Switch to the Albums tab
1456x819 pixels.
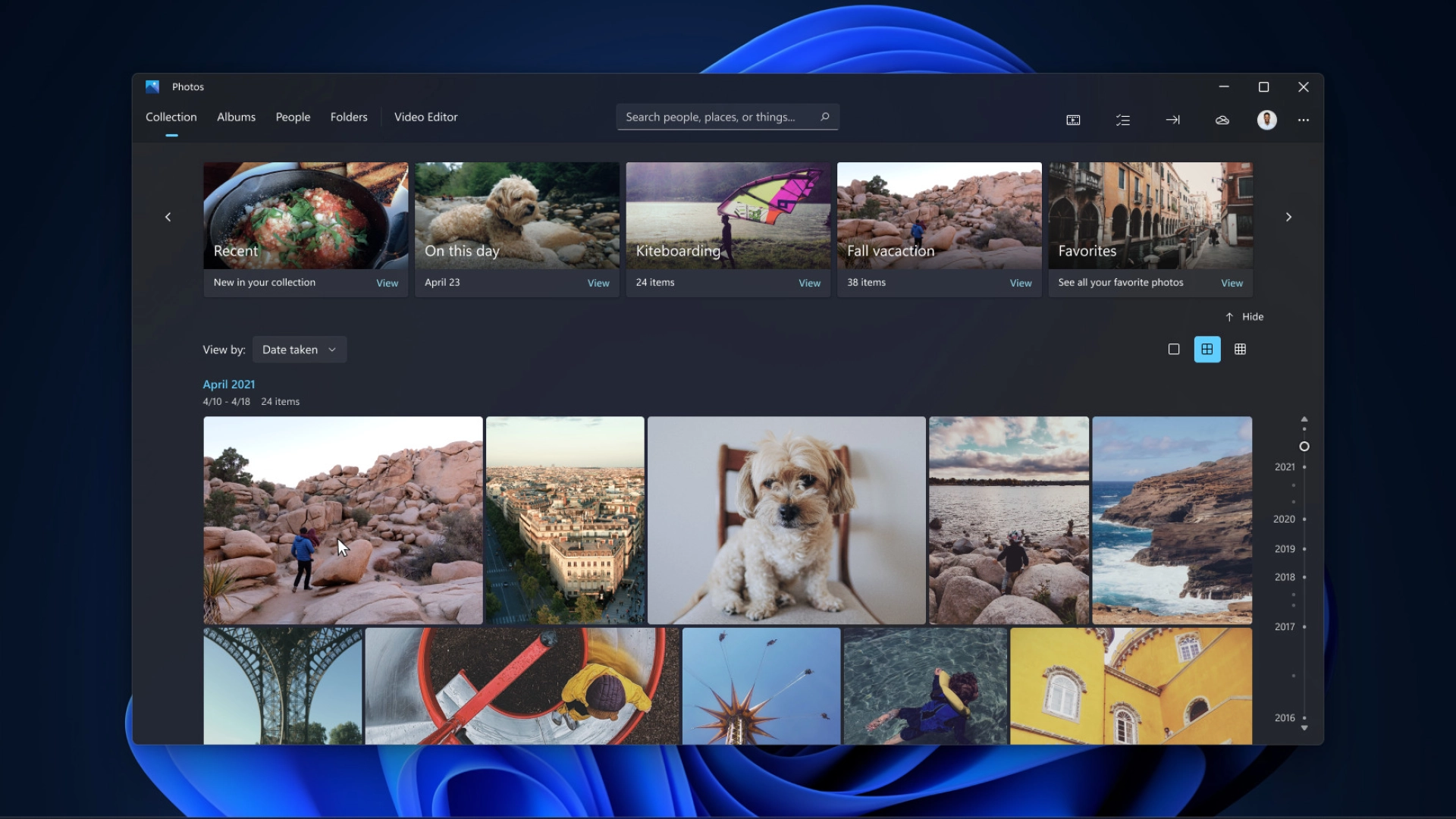[x=236, y=117]
